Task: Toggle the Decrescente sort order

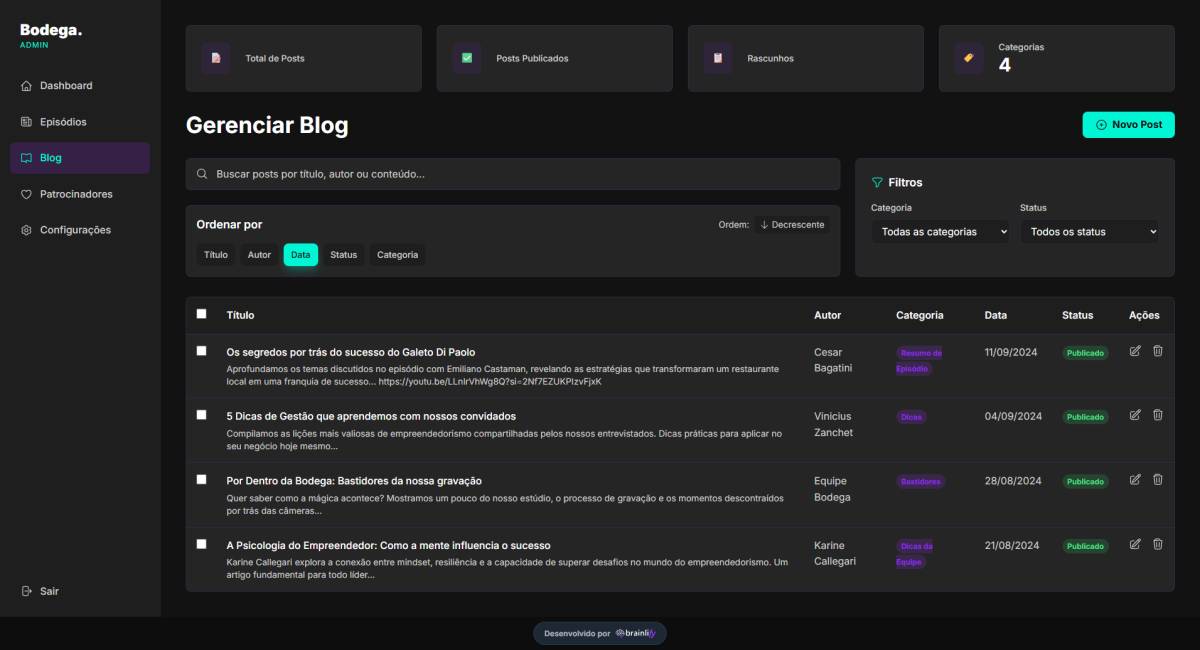Action: (792, 225)
